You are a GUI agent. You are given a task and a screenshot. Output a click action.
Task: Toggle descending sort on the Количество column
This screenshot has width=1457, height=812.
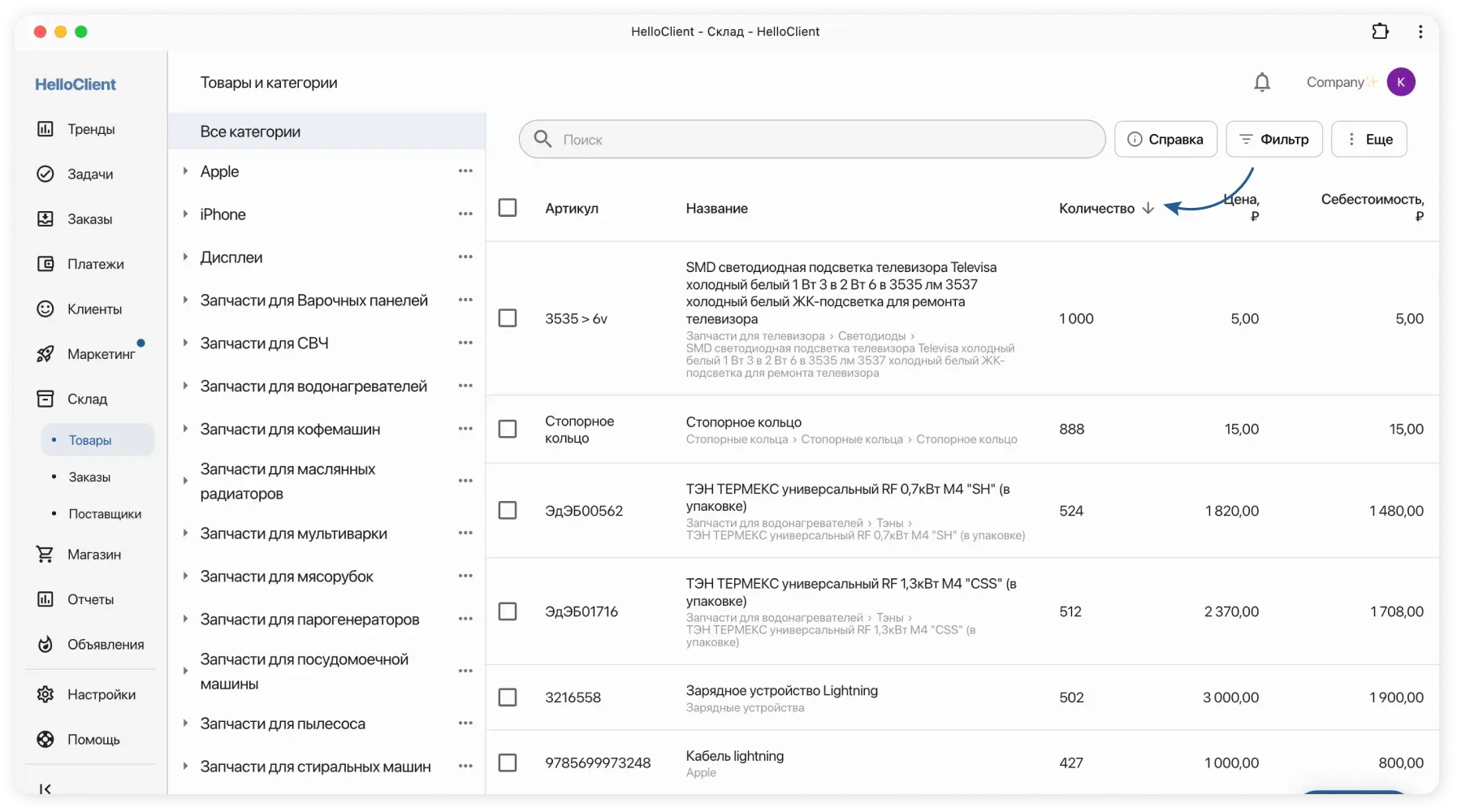pos(1148,208)
